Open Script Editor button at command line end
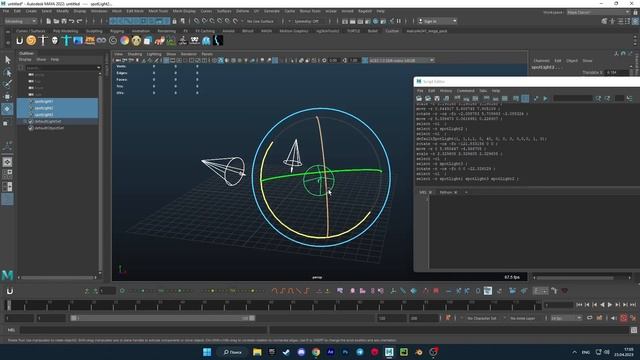The height and width of the screenshot is (360, 640). 634,330
